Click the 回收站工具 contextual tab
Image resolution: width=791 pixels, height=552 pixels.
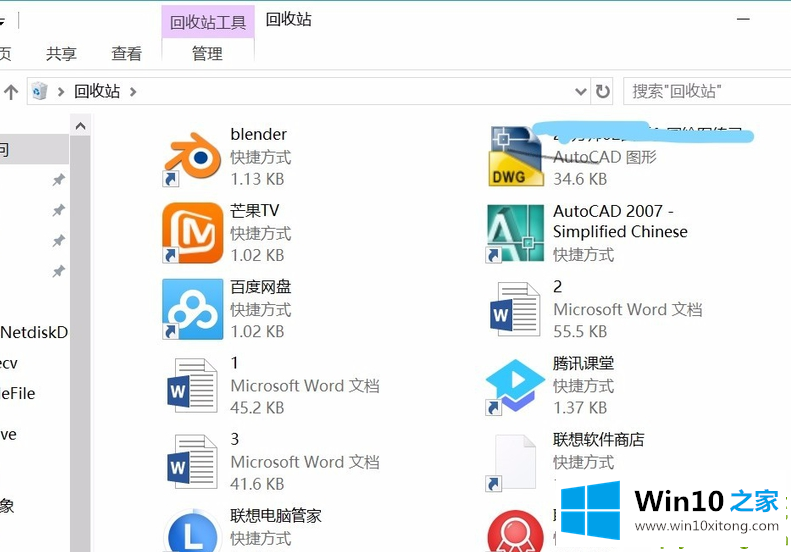(x=208, y=22)
